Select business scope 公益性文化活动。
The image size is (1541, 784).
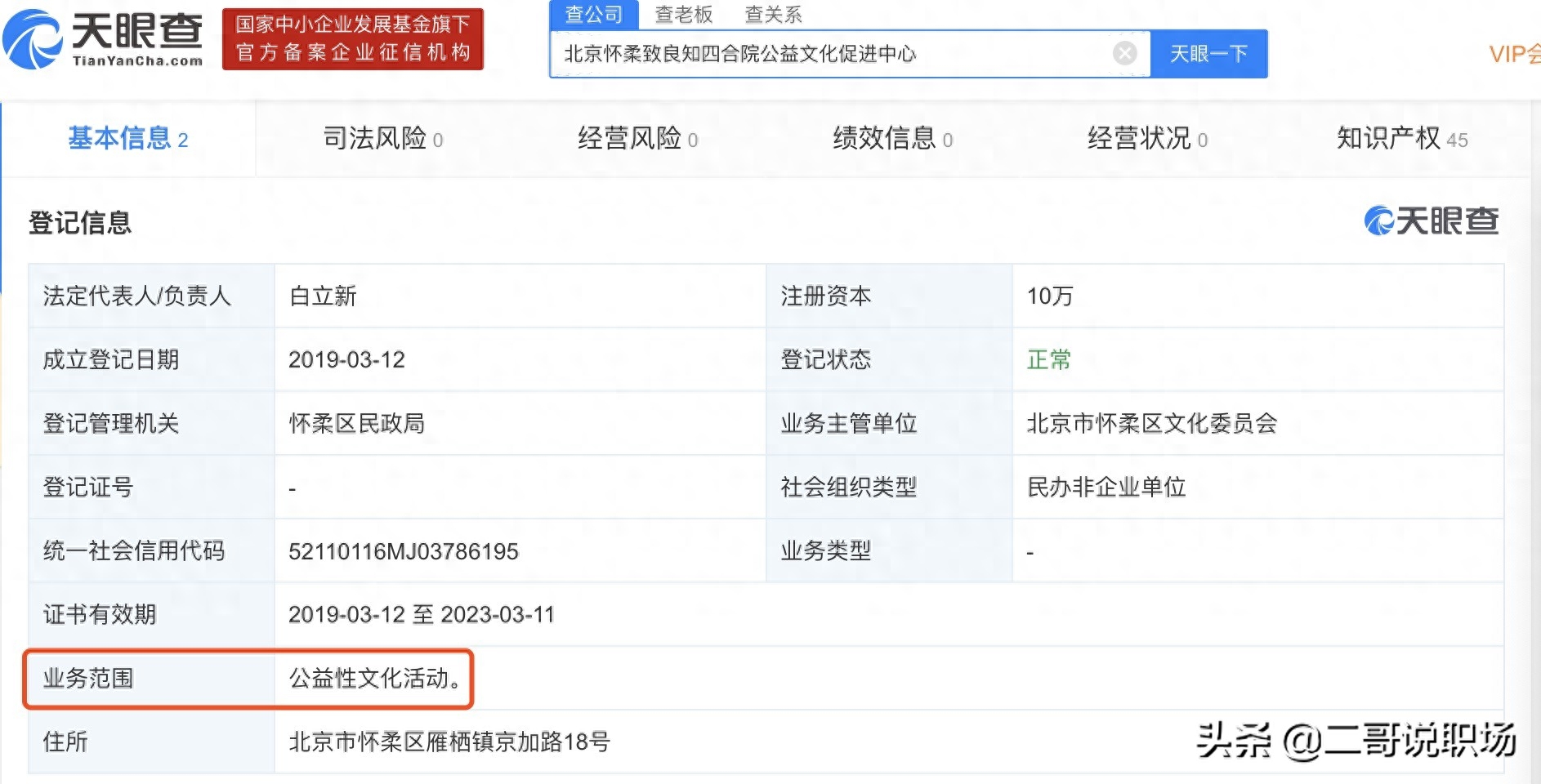[375, 678]
